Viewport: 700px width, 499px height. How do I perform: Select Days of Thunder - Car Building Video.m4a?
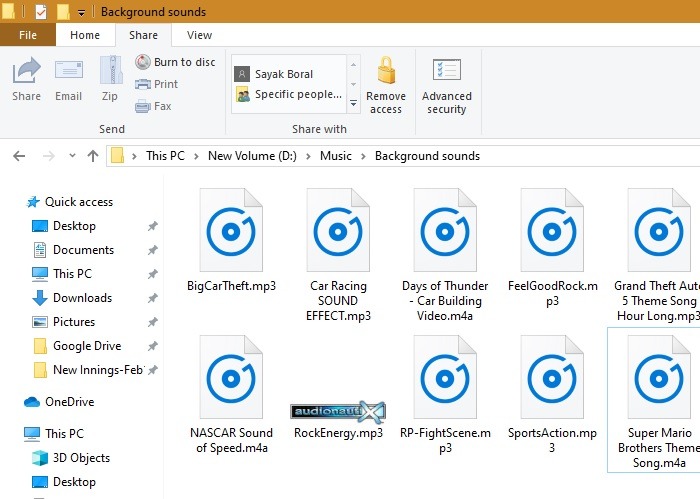(x=445, y=255)
